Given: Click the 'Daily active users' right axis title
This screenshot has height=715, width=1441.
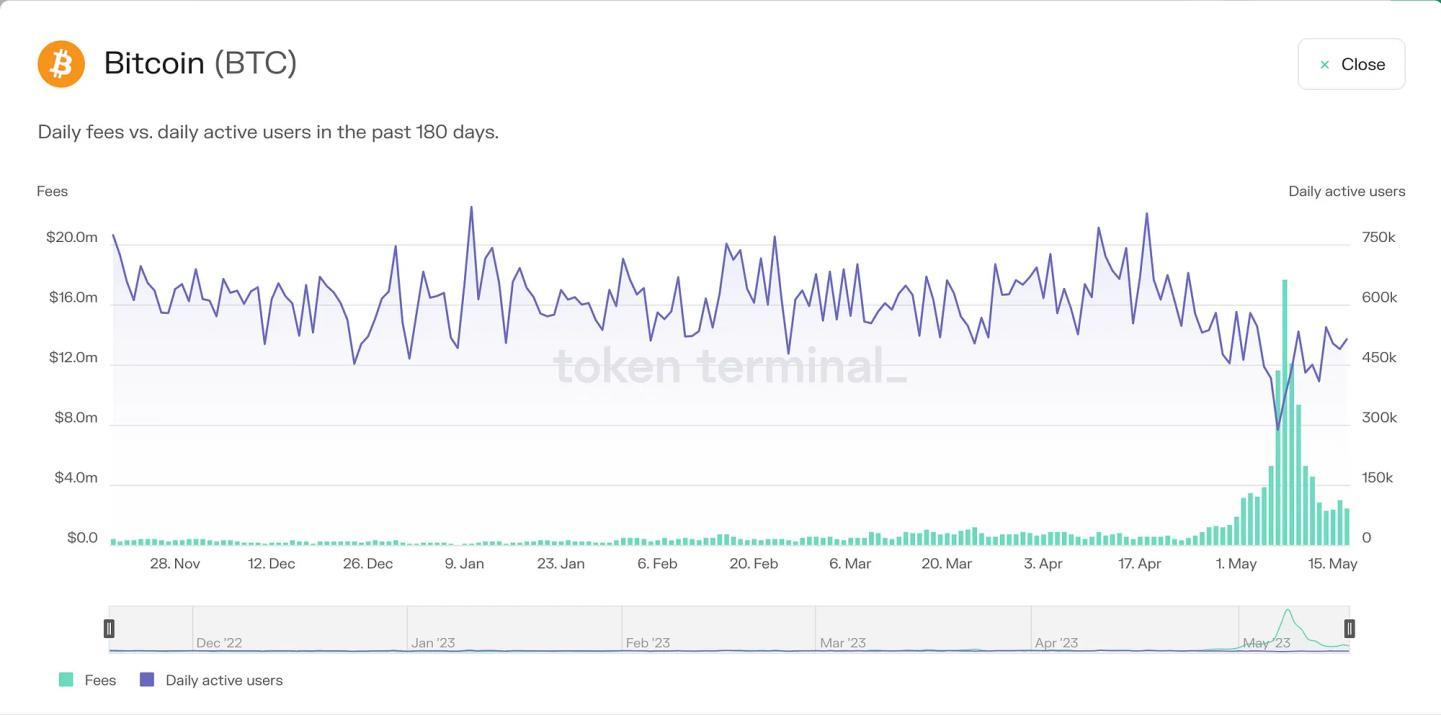Looking at the screenshot, I should click(x=1347, y=191).
